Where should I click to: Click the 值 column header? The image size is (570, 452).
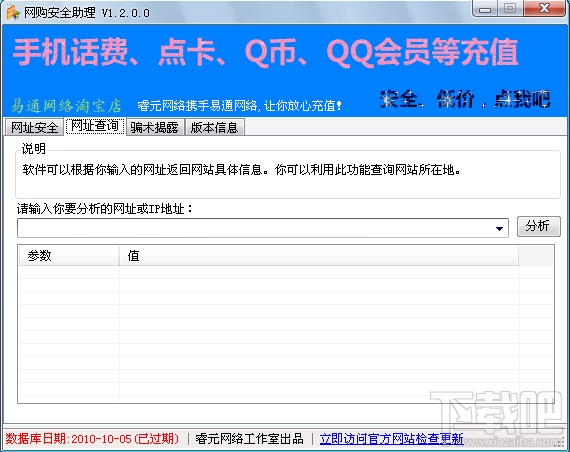click(x=319, y=255)
